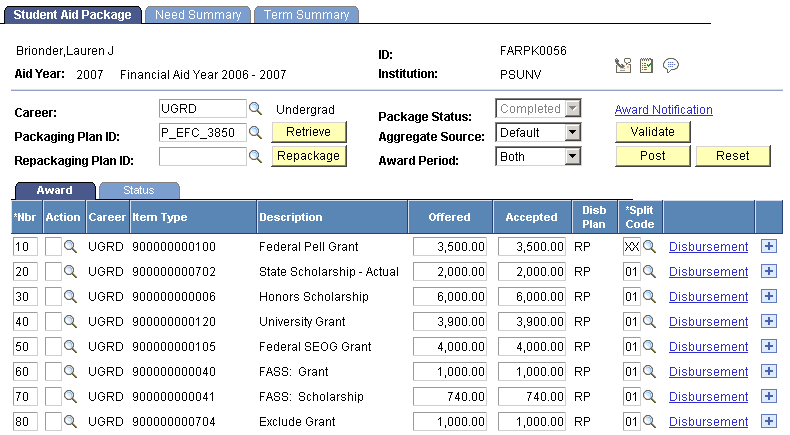This screenshot has height=435, width=790.
Task: Click the Nbr field containing 10
Action: (x=25, y=246)
